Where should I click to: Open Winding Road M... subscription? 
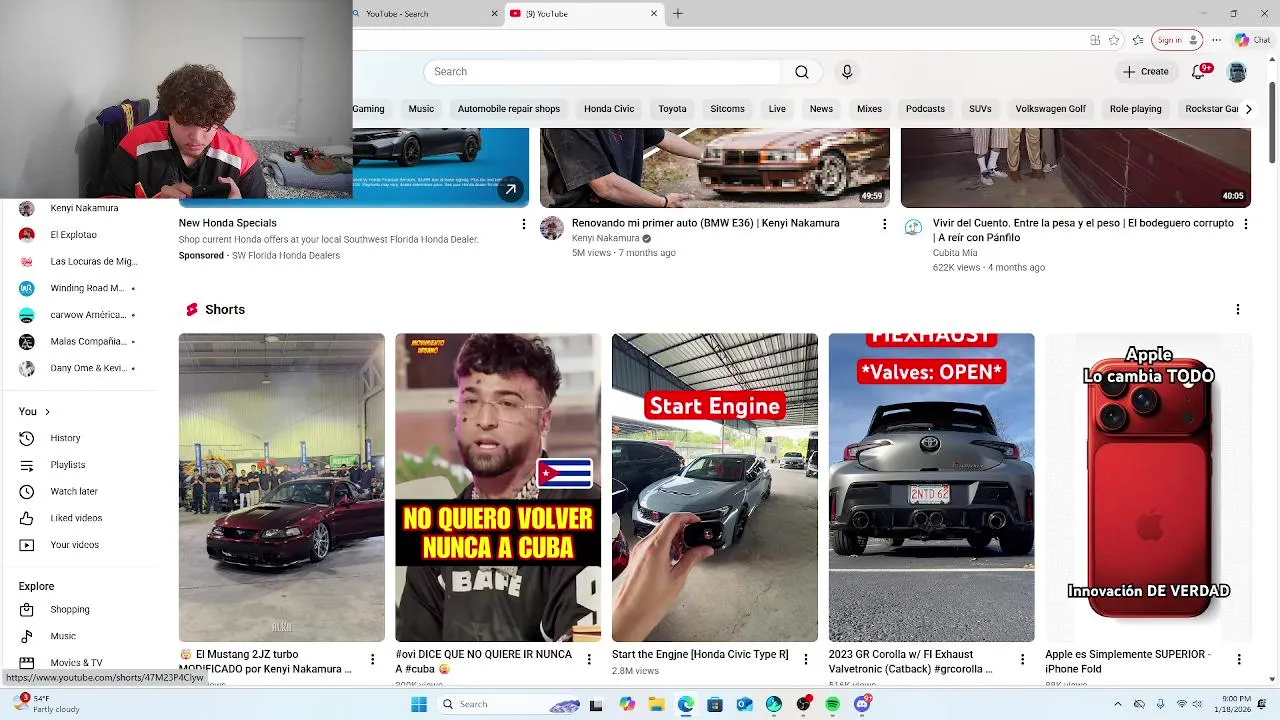[x=85, y=288]
